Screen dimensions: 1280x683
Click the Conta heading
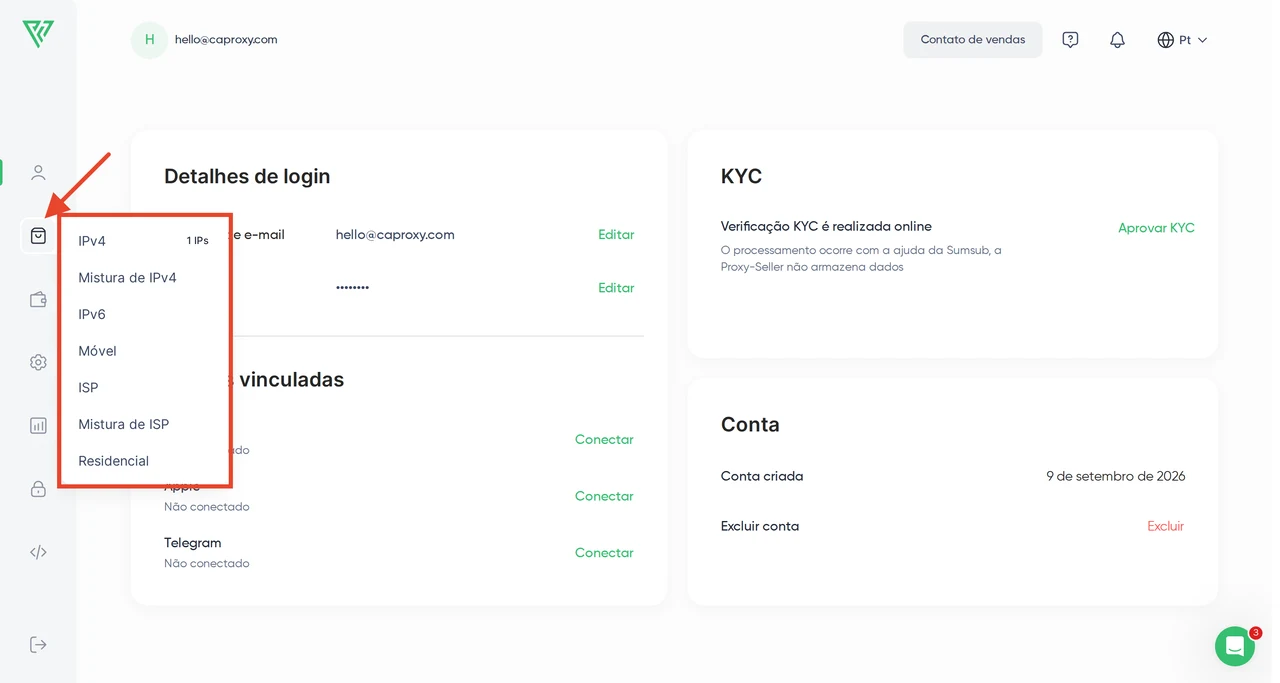click(750, 424)
